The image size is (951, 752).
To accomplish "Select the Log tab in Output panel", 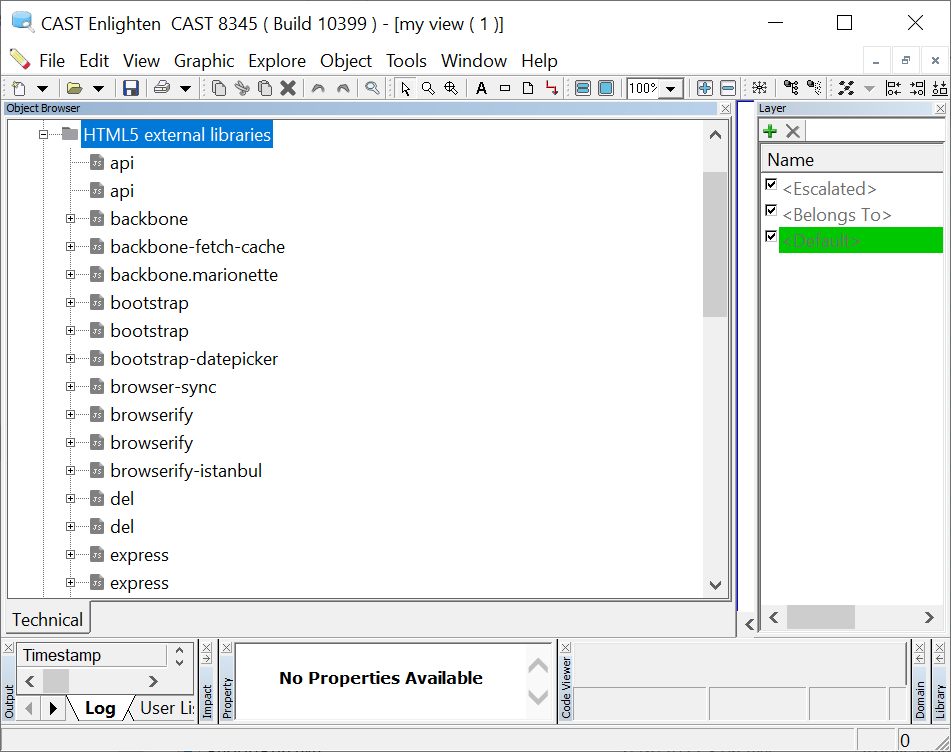I will tap(100, 708).
